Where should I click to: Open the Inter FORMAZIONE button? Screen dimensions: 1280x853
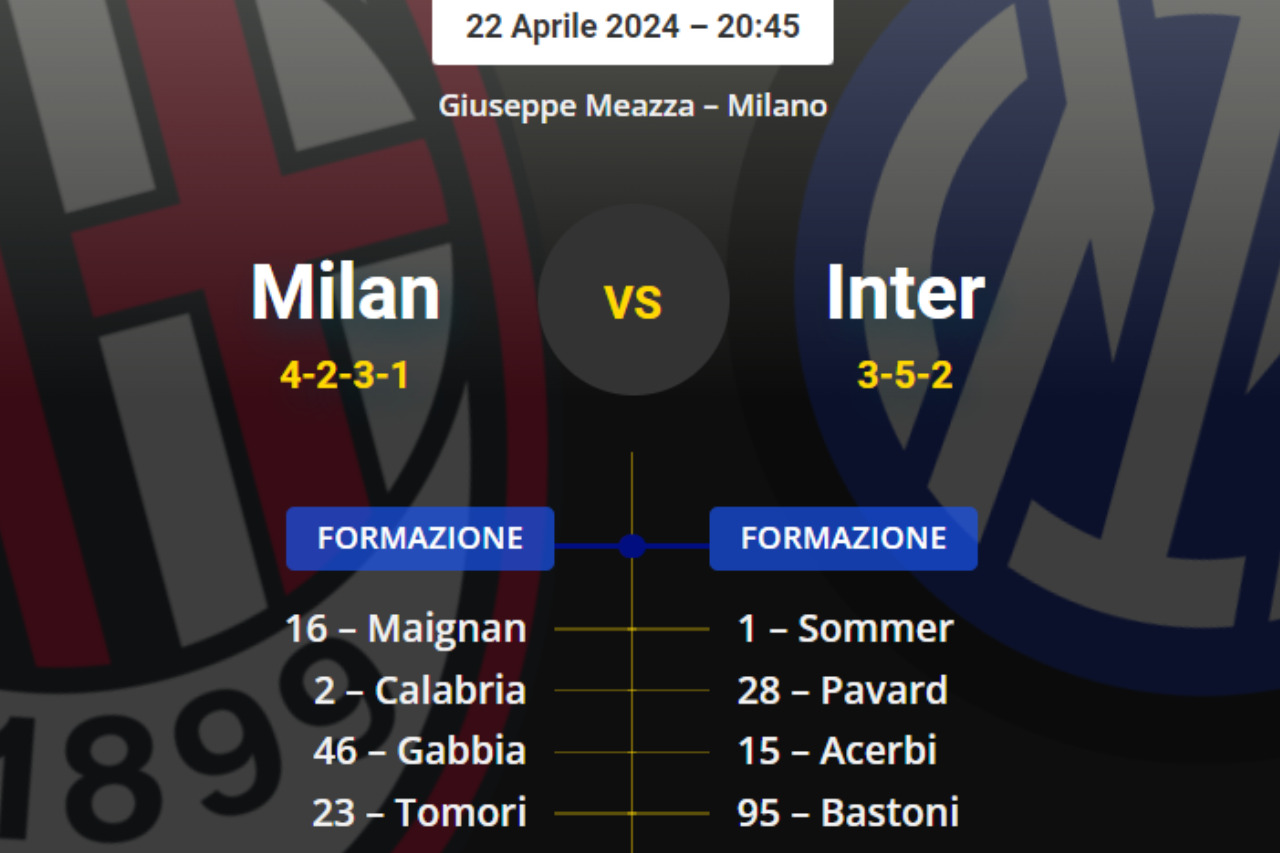(x=843, y=538)
